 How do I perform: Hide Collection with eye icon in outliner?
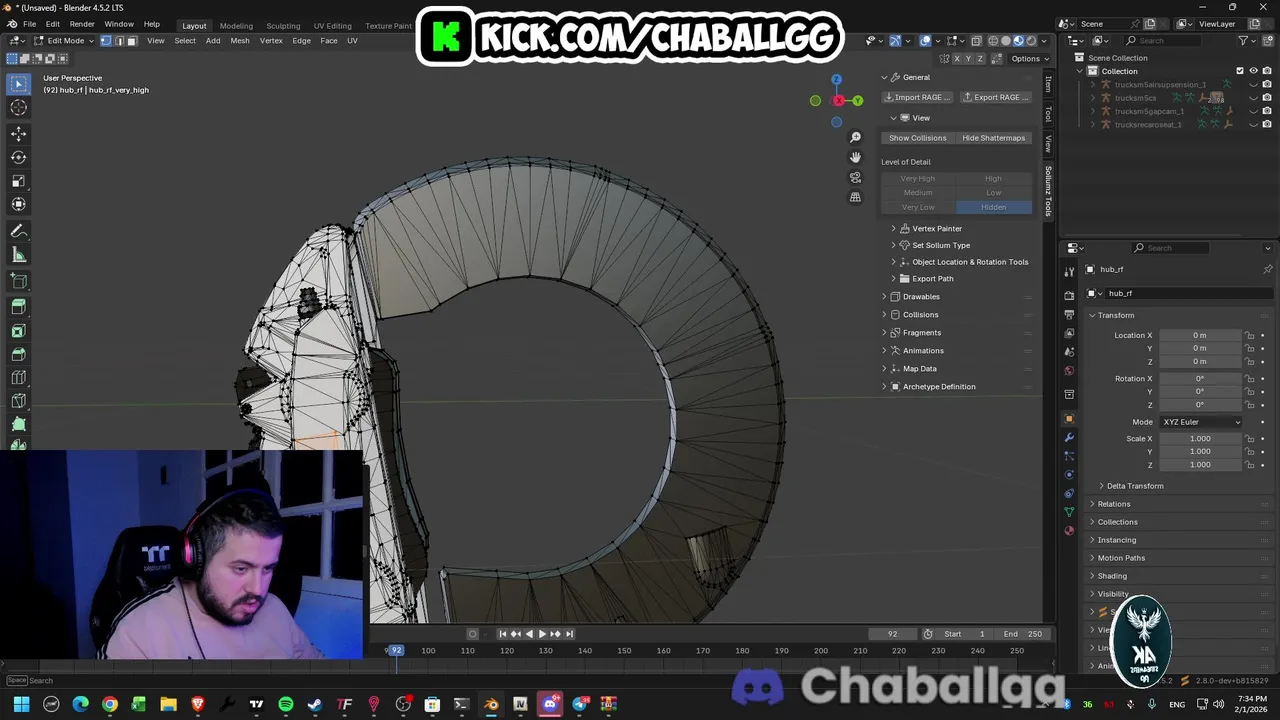point(1253,71)
